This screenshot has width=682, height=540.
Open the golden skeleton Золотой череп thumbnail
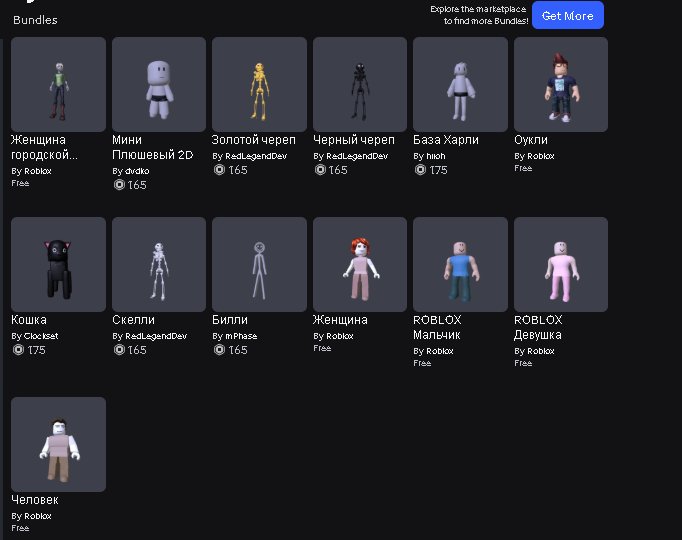pyautogui.click(x=259, y=84)
